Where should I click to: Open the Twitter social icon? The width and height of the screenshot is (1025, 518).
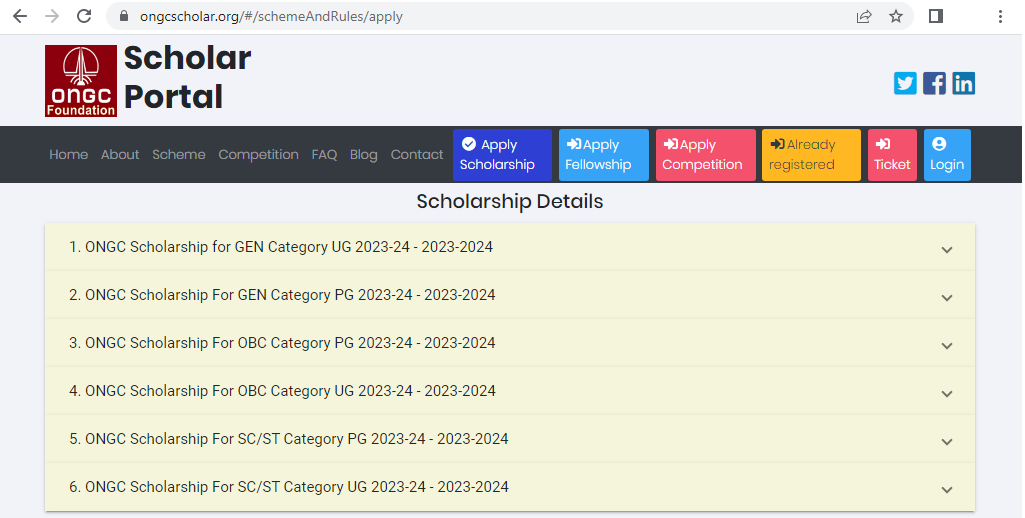coord(905,84)
